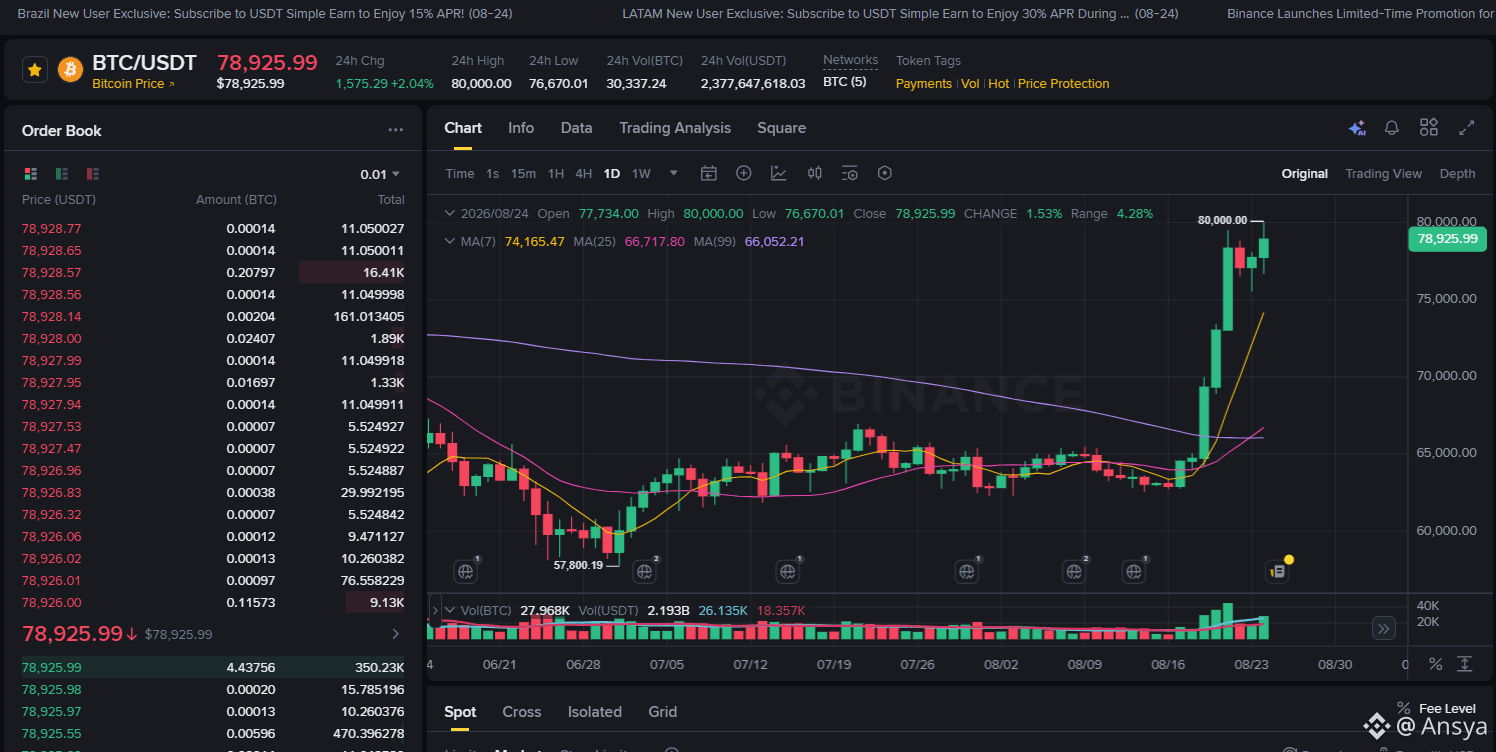Open LATAM New User Exclusive announcement
This screenshot has width=1496, height=752.
point(900,14)
